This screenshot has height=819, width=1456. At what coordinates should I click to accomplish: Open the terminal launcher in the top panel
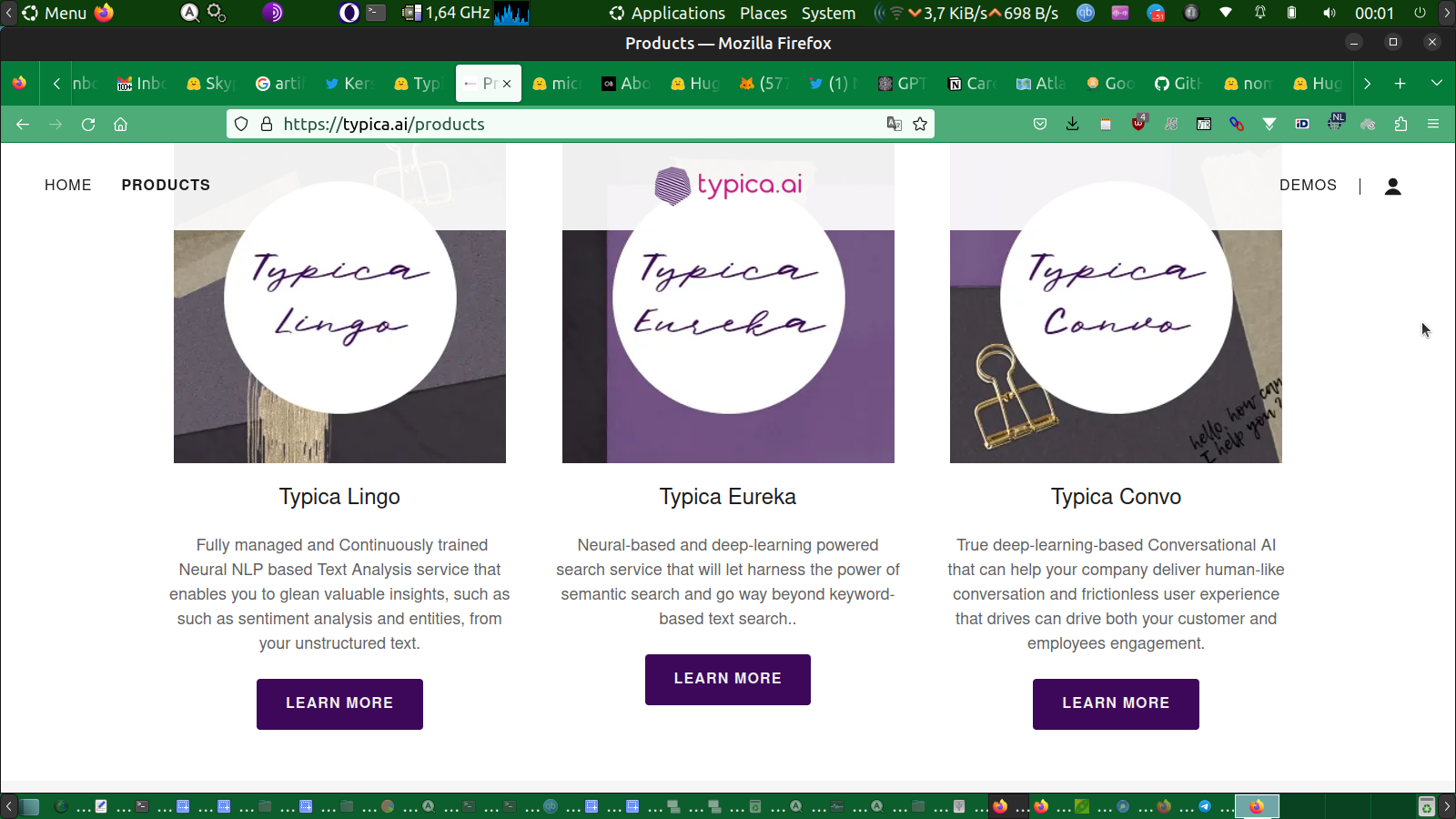point(376,13)
